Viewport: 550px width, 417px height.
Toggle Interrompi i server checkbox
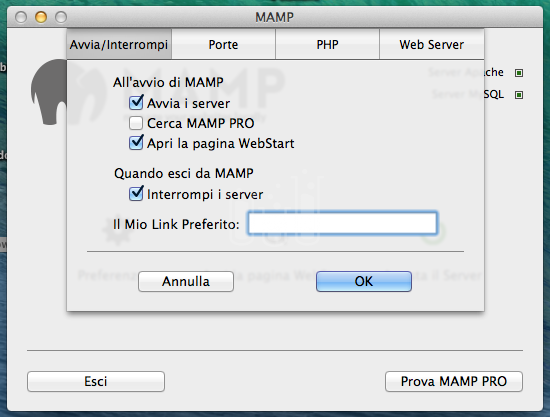[x=136, y=194]
